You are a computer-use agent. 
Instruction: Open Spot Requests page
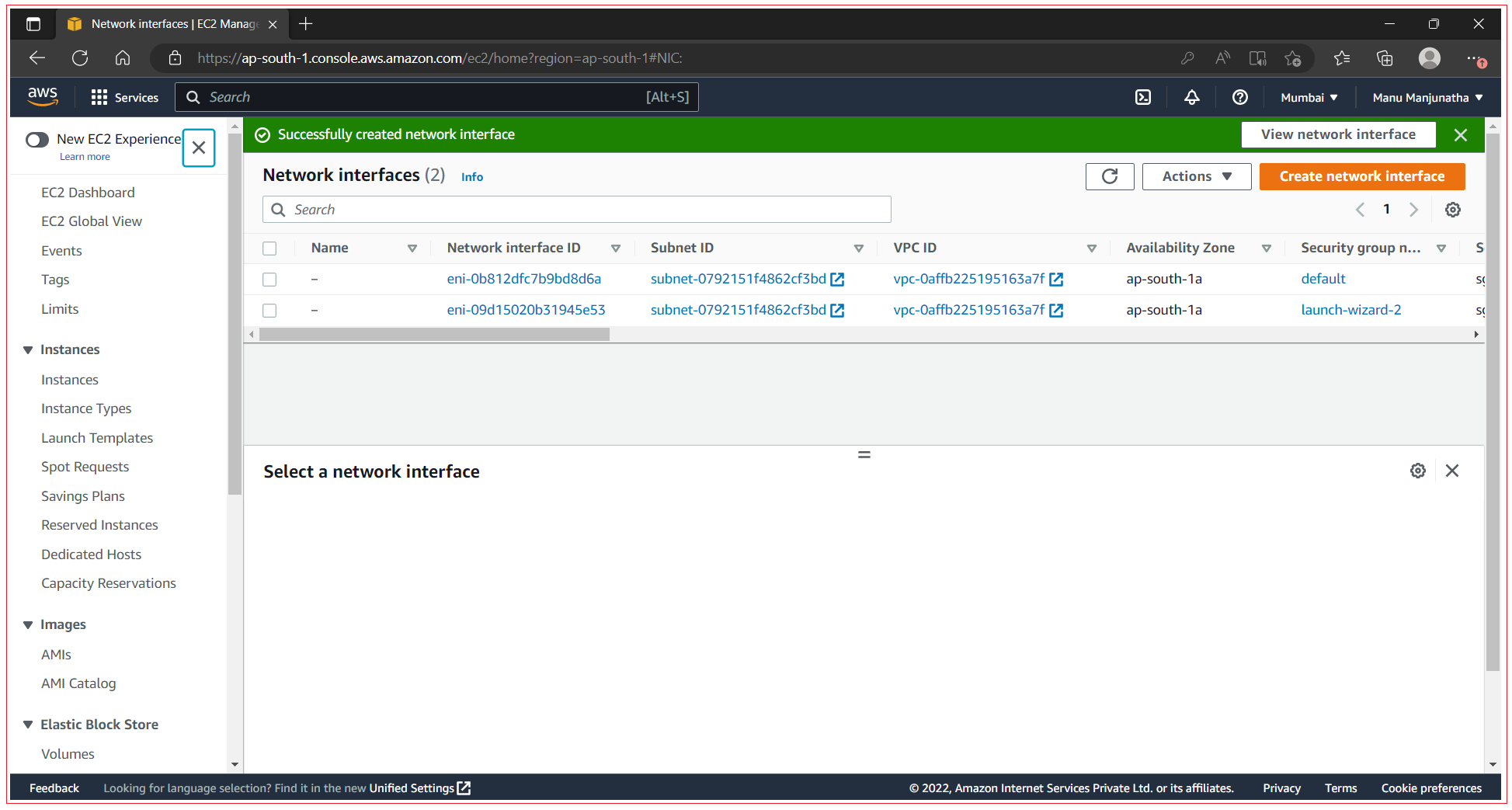coord(85,467)
